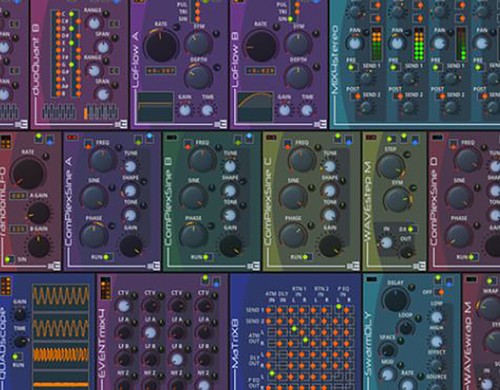500x390 pixels.
Task: Click the DELAY knob on SwarmDLY
Action: coord(396,300)
